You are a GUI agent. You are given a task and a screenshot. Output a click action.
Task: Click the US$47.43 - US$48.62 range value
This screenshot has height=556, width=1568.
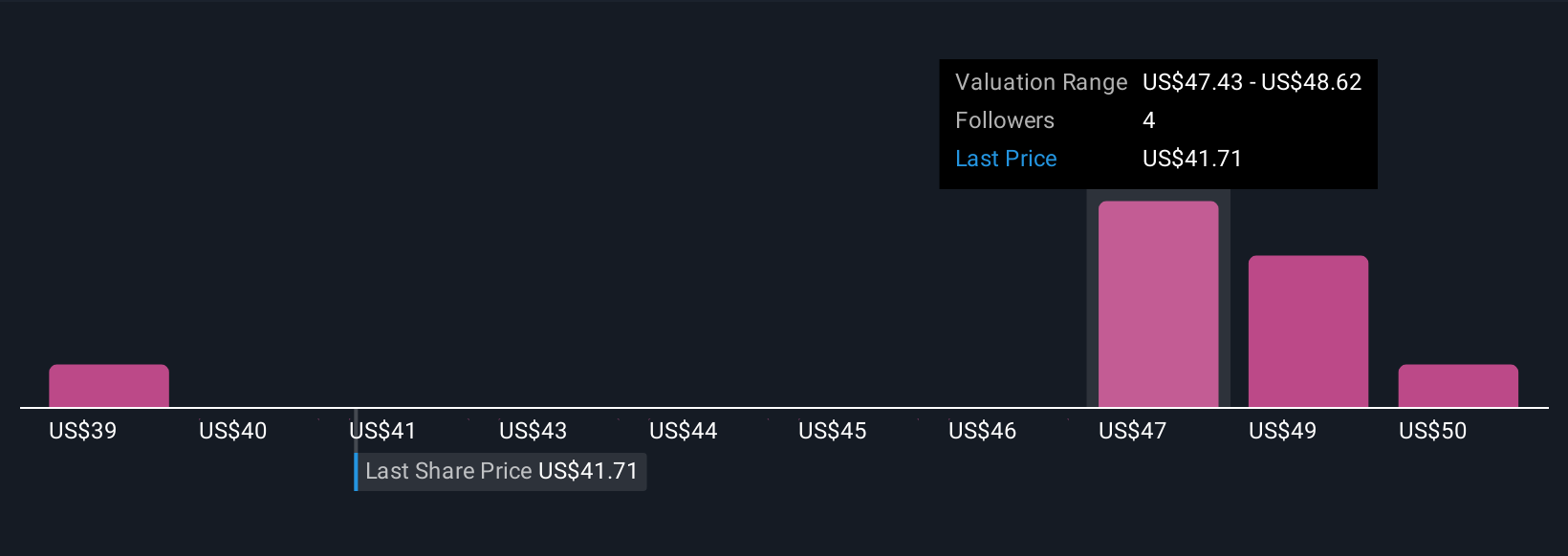pyautogui.click(x=1252, y=82)
